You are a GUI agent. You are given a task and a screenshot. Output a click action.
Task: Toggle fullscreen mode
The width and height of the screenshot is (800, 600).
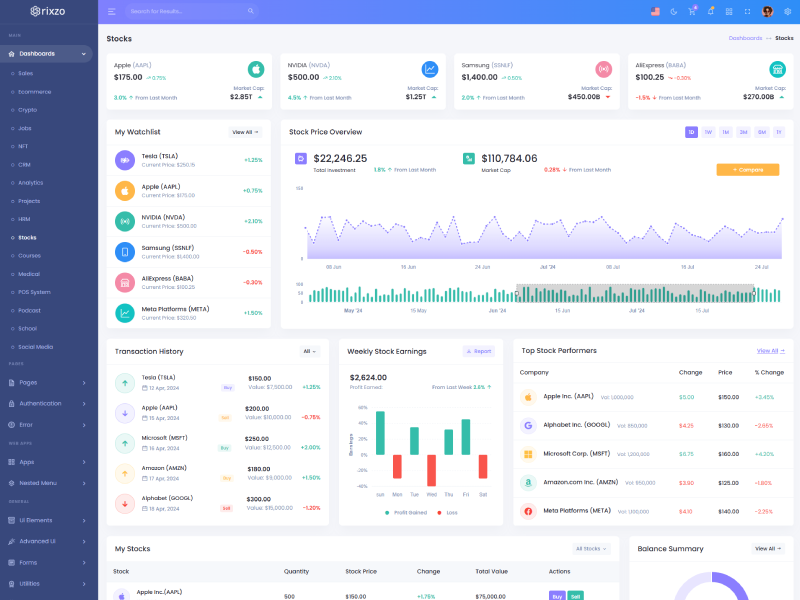(747, 11)
